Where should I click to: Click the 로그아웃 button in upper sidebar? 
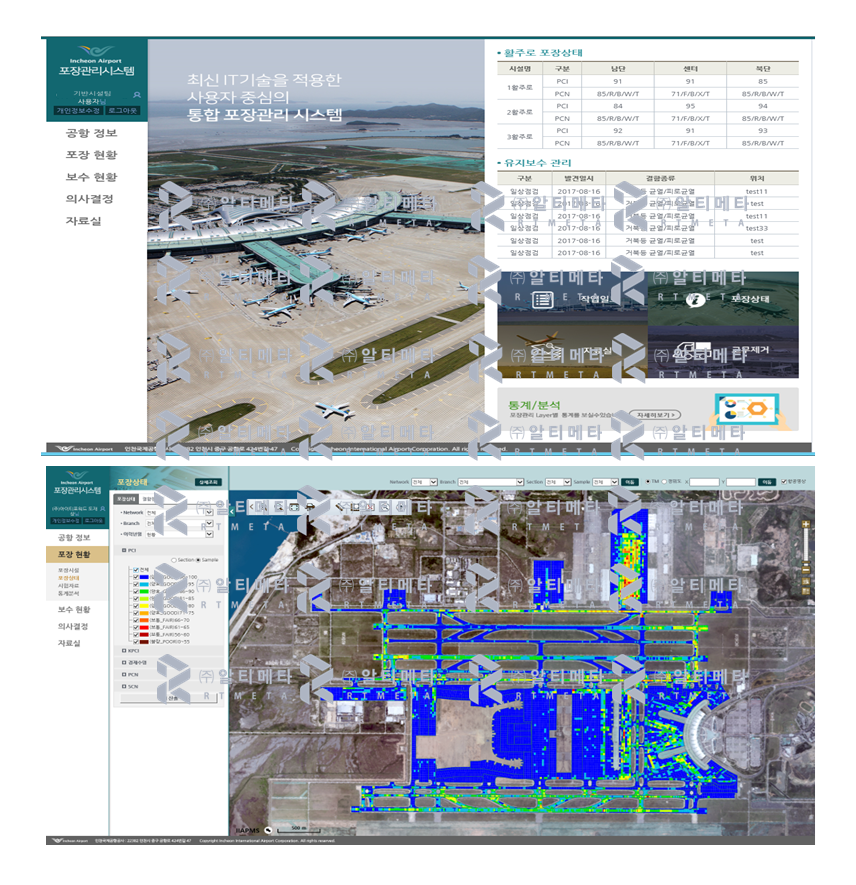(123, 110)
